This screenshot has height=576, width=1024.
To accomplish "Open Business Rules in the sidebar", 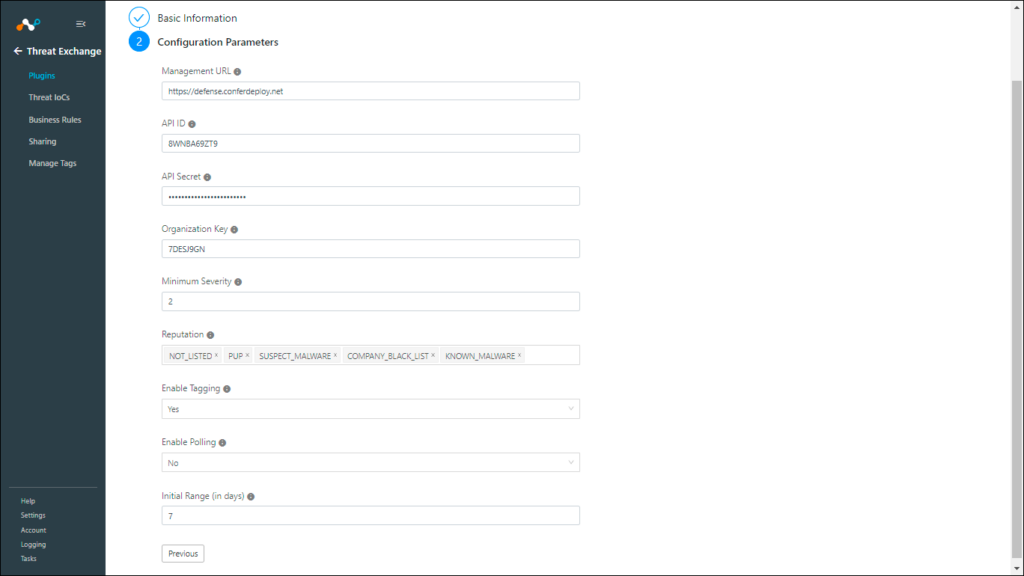I will tap(55, 120).
